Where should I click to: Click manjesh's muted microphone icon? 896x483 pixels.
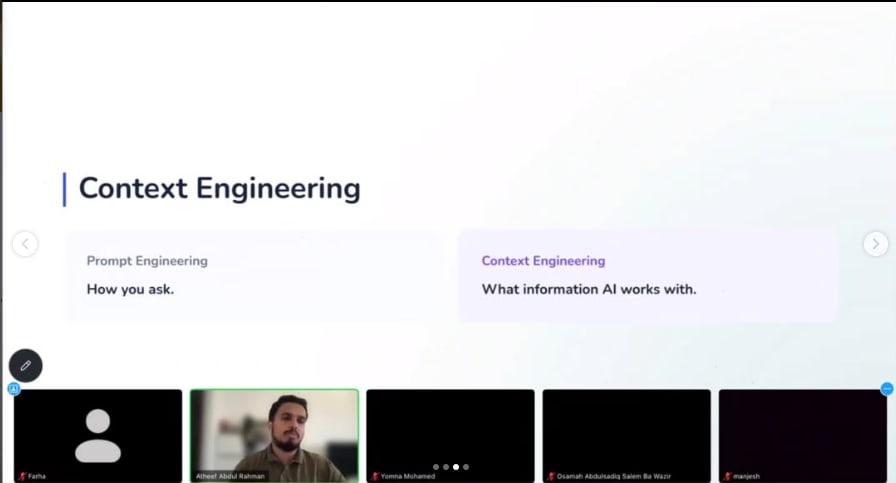tap(728, 476)
